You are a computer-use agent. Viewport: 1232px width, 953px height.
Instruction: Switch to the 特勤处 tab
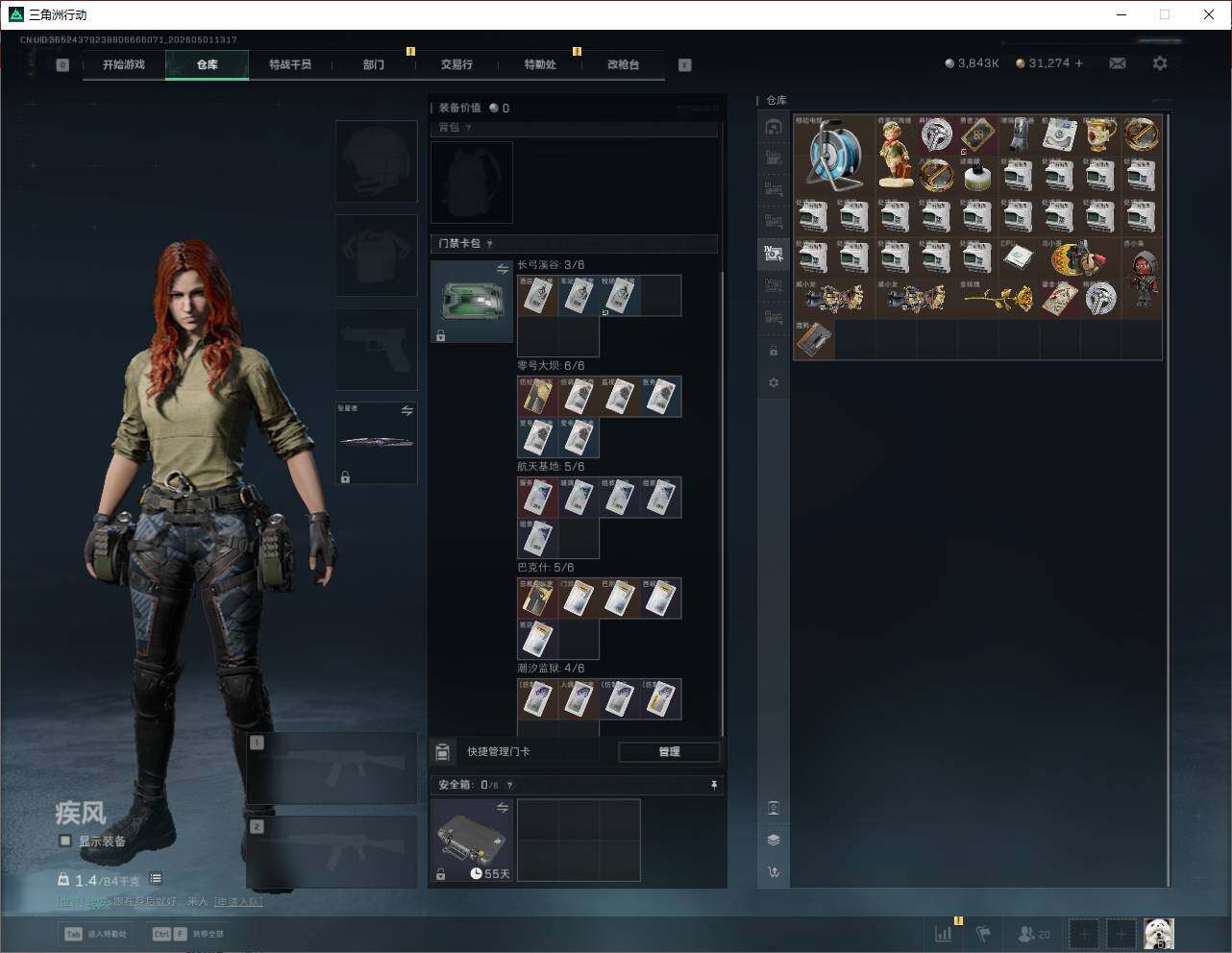tap(540, 64)
